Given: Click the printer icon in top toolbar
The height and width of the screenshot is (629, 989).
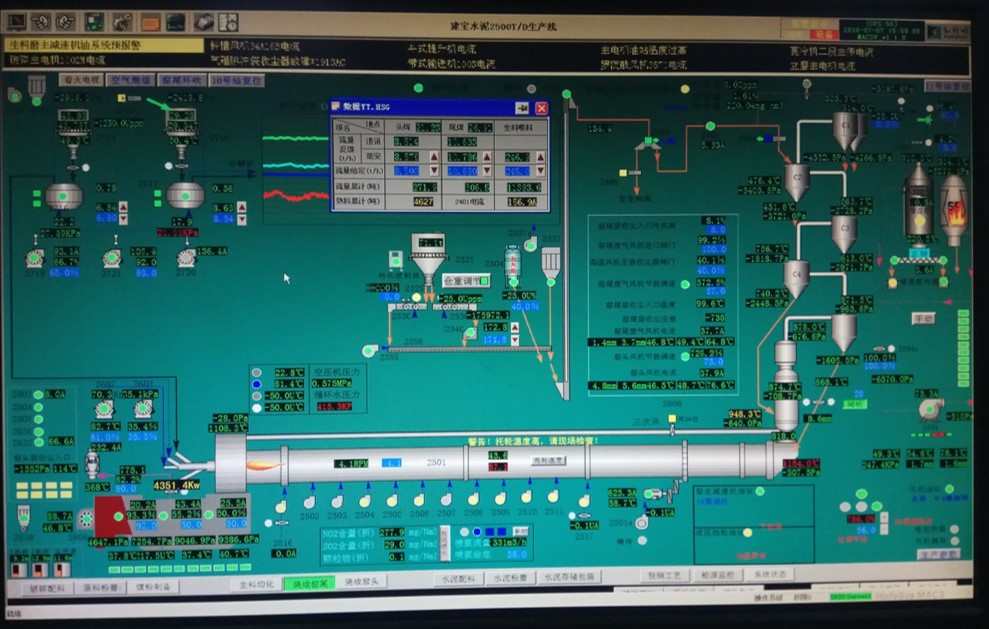Looking at the screenshot, I should coord(203,20).
